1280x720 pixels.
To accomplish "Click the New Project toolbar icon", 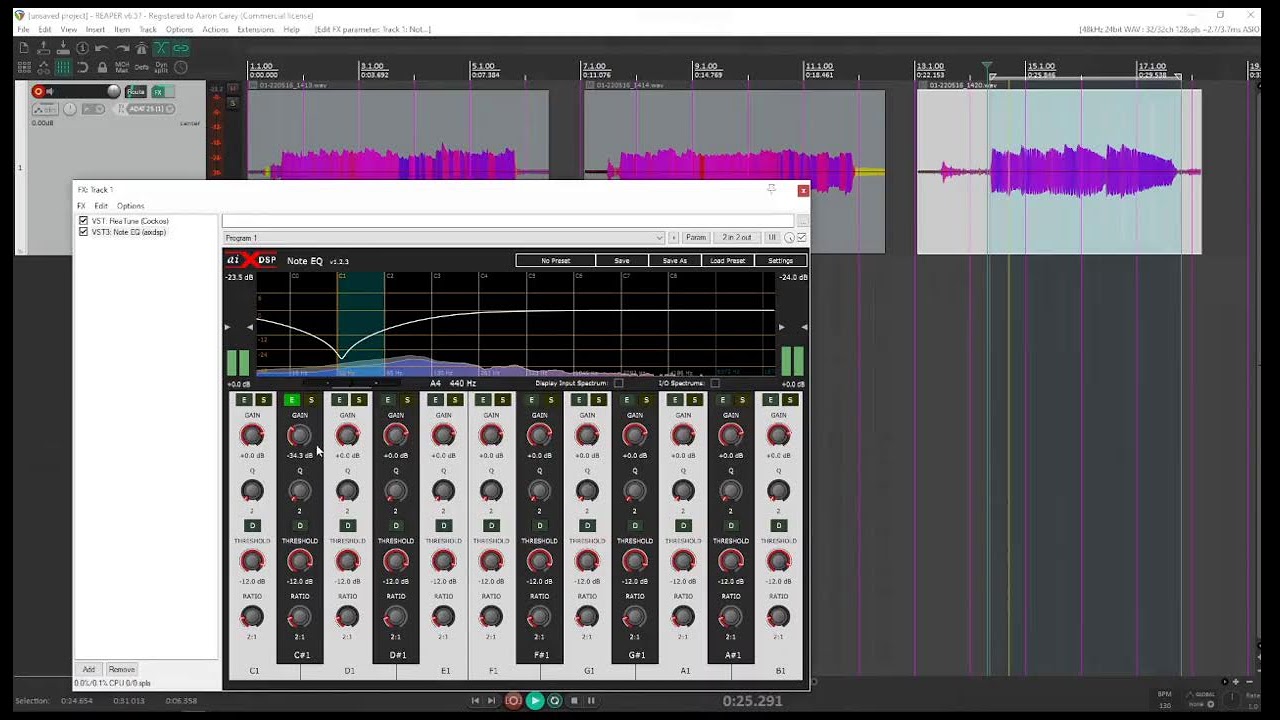I will (x=23, y=48).
